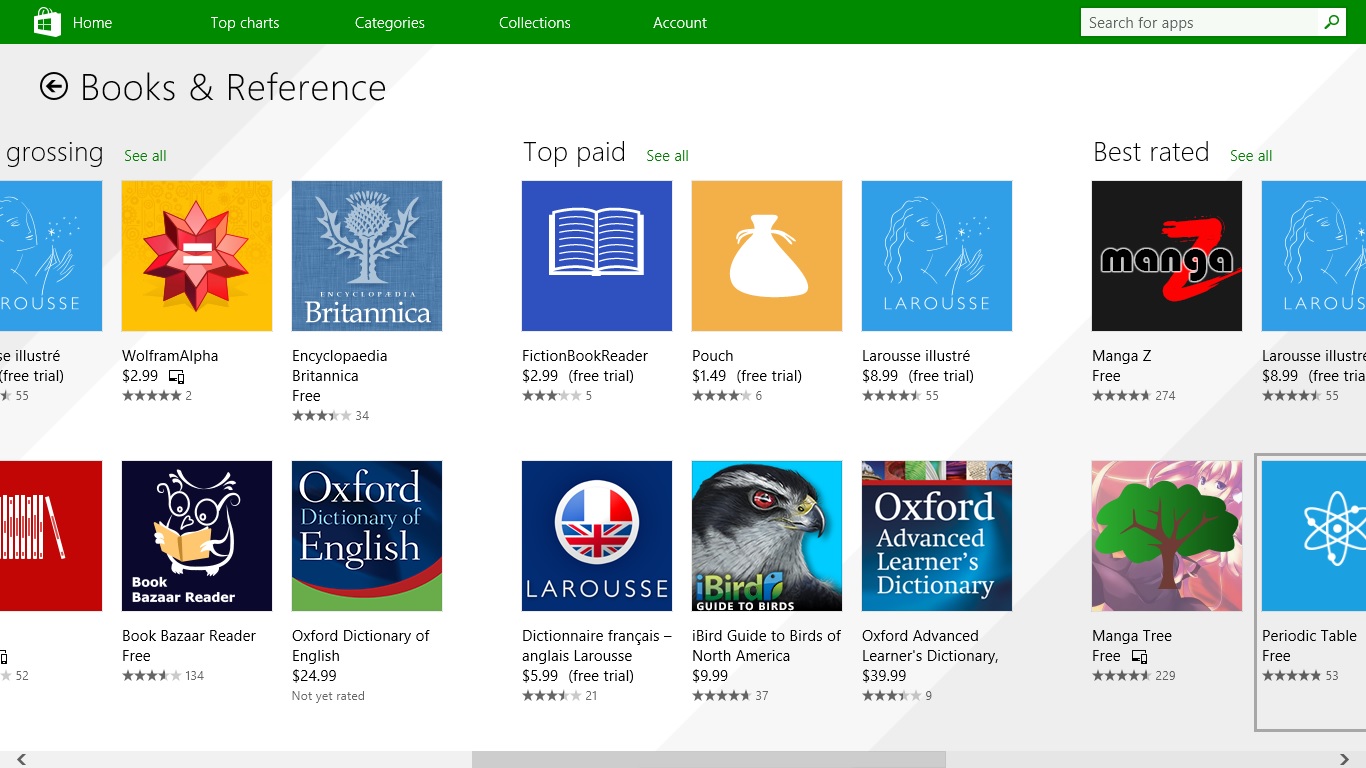Screen dimensions: 1366x768
Task: Click the WolframAlpha title text
Action: [x=170, y=356]
